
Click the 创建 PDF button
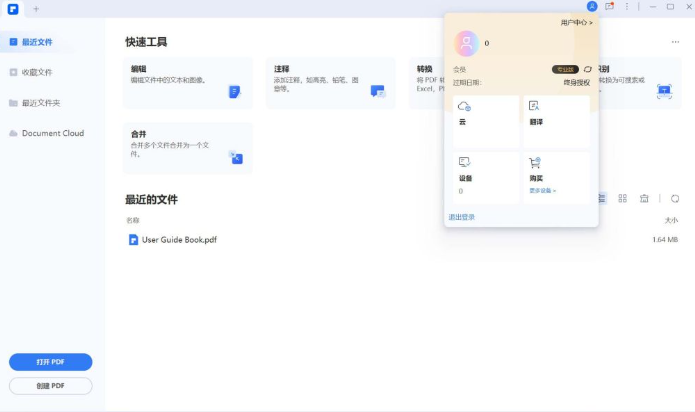pos(51,385)
